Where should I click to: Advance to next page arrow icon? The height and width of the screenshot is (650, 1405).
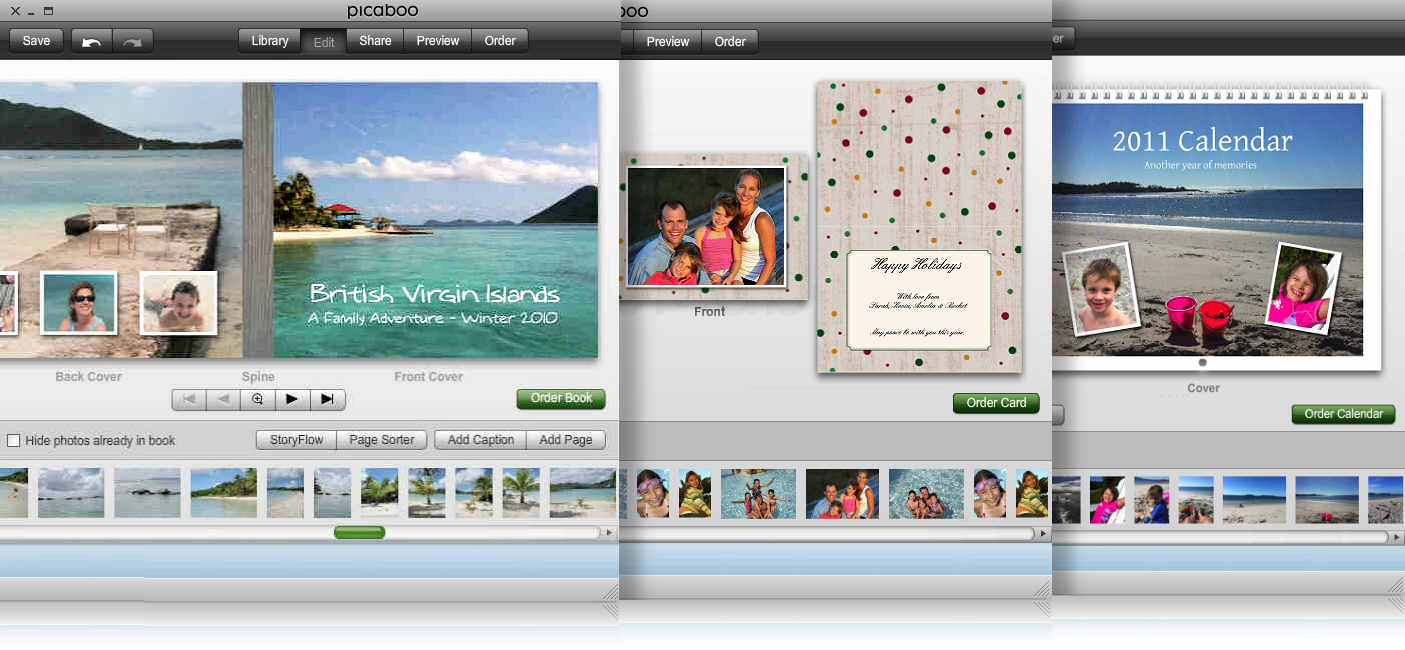tap(292, 399)
